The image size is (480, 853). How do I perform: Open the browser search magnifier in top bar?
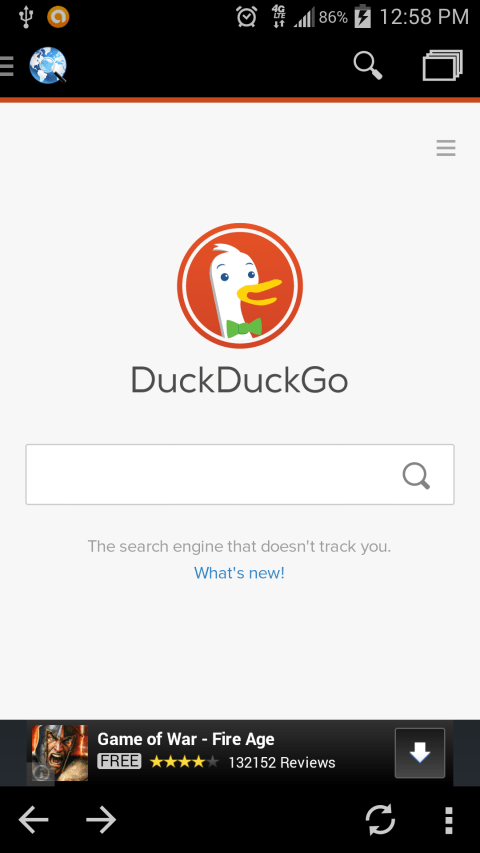click(x=368, y=66)
